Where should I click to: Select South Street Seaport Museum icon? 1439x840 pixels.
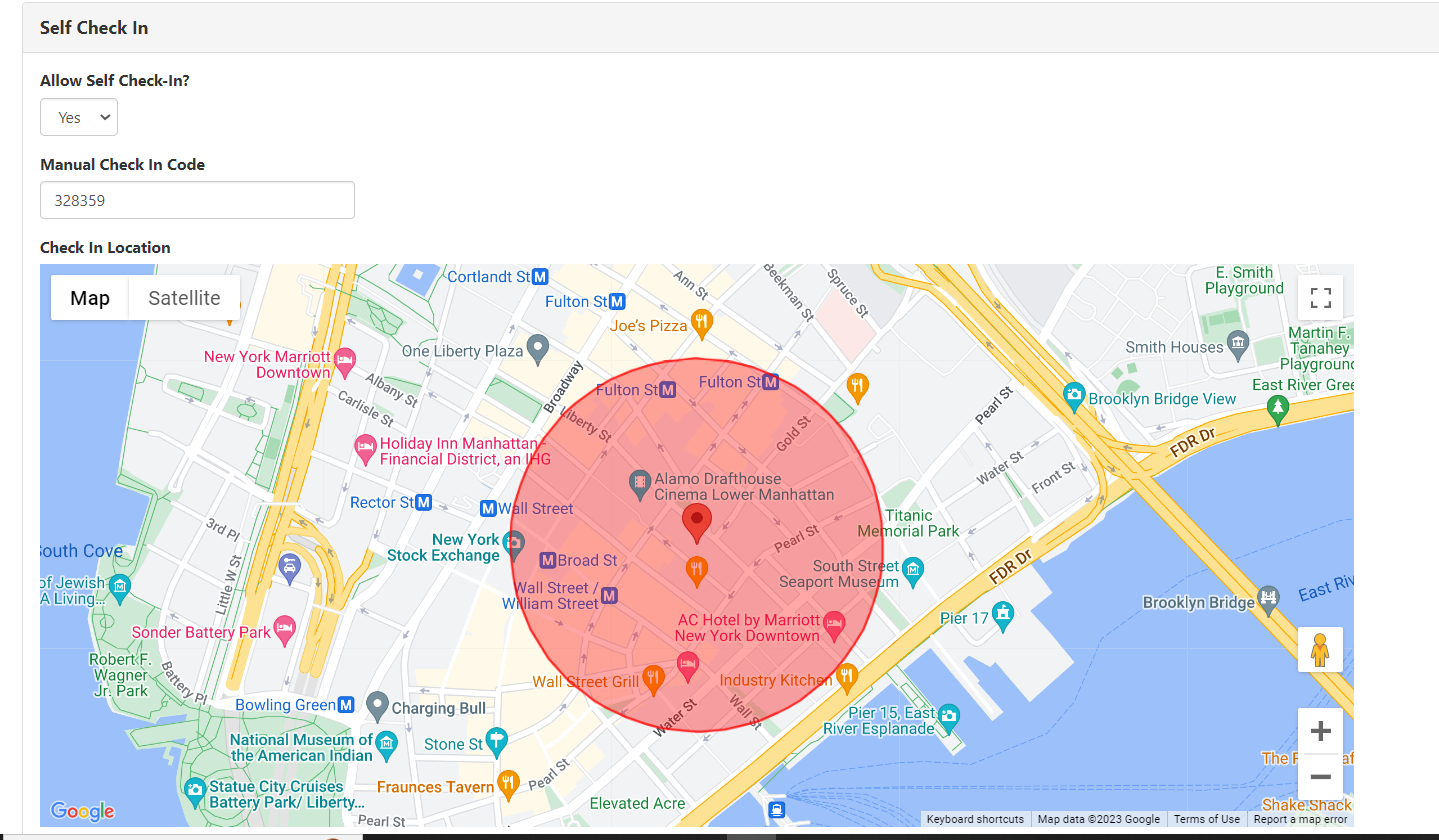click(912, 572)
